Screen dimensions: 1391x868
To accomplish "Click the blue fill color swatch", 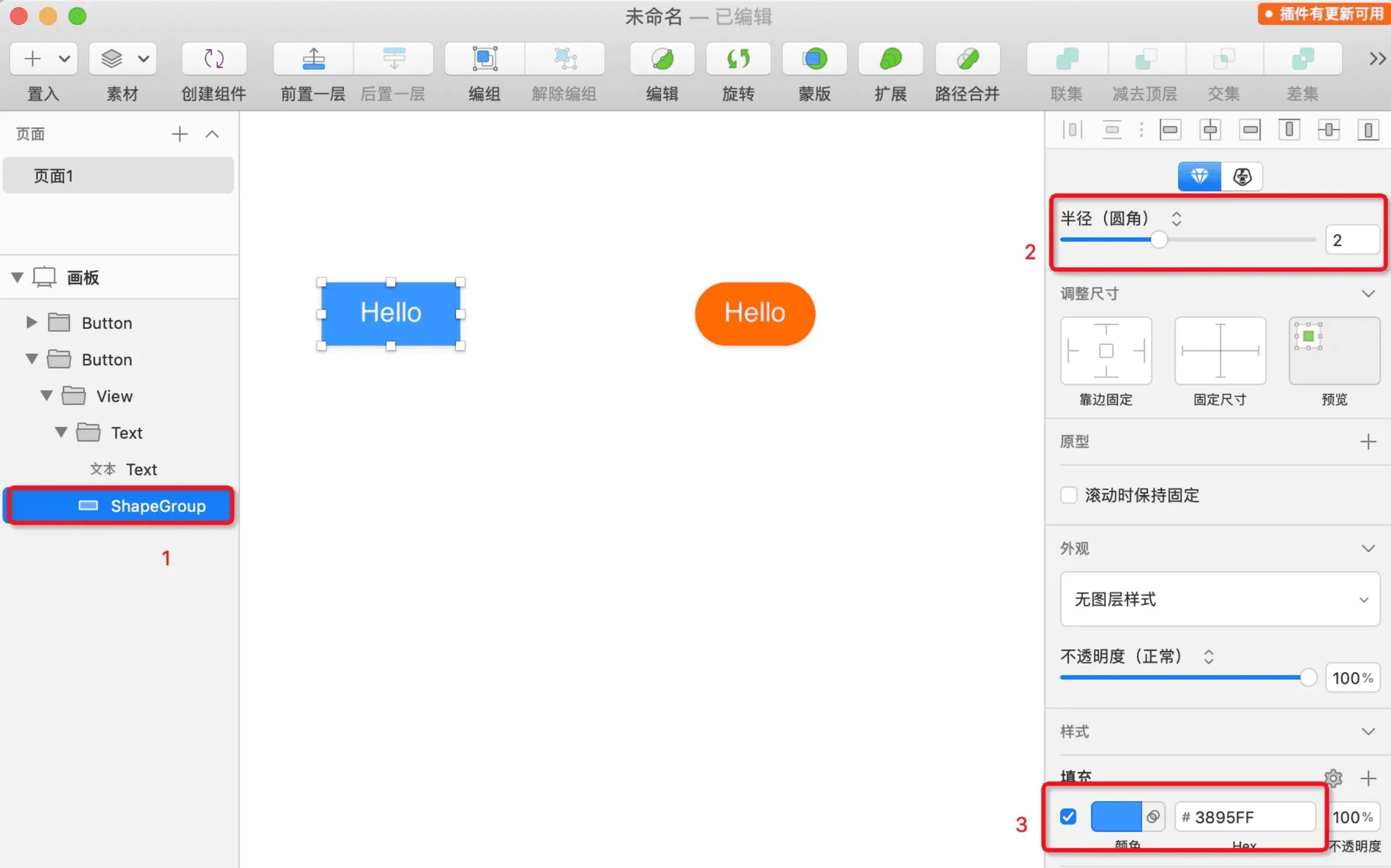I will tap(1116, 817).
